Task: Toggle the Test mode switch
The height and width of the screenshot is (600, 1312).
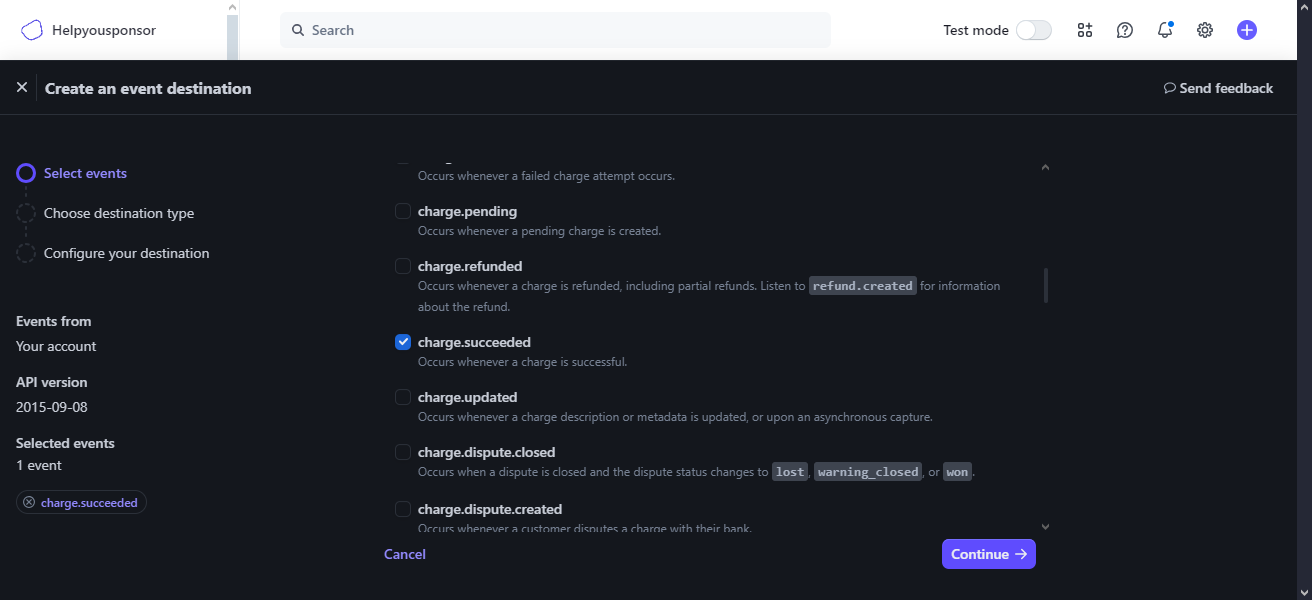Action: point(1034,30)
